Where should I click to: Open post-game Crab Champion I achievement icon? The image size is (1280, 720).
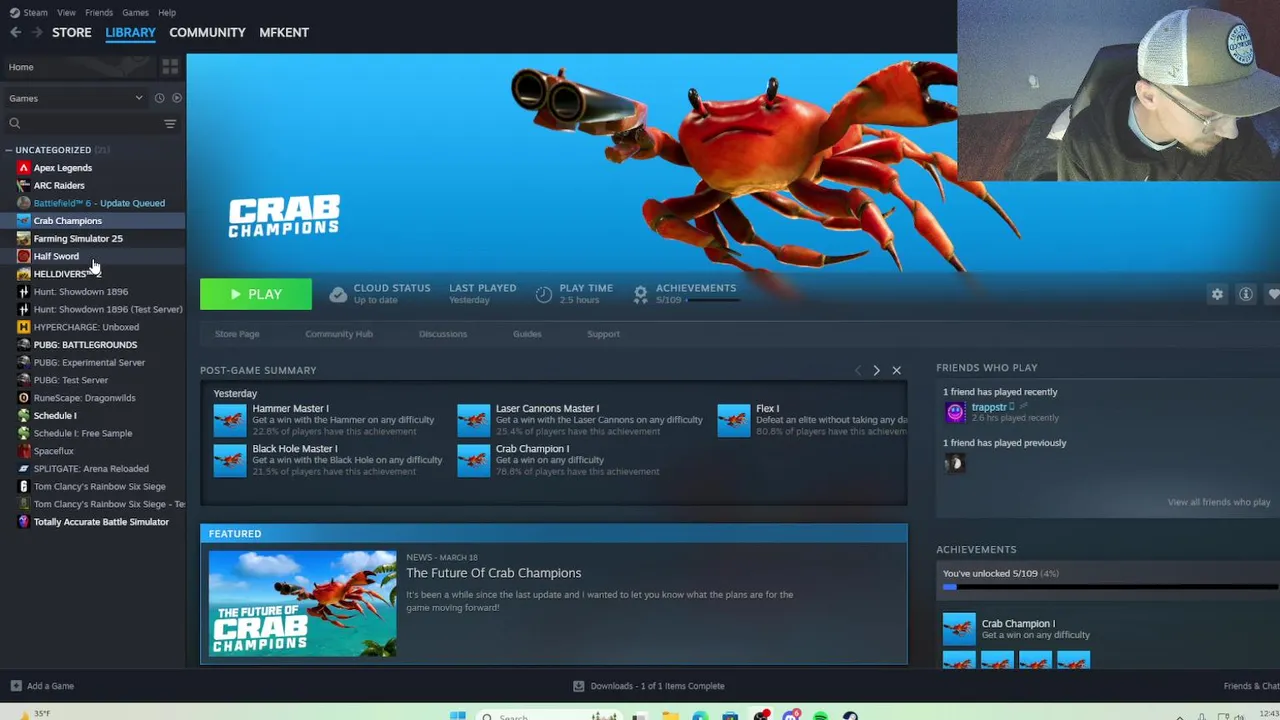point(473,460)
